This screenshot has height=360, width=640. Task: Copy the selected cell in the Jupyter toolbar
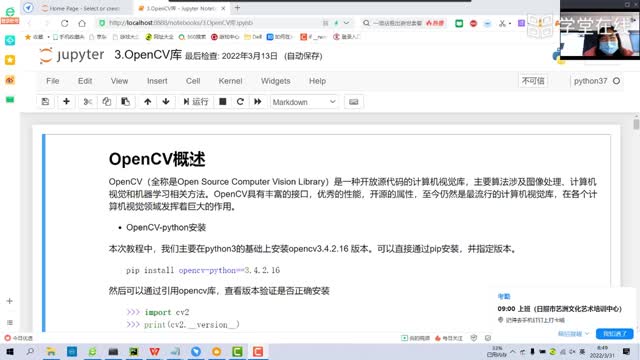107,102
